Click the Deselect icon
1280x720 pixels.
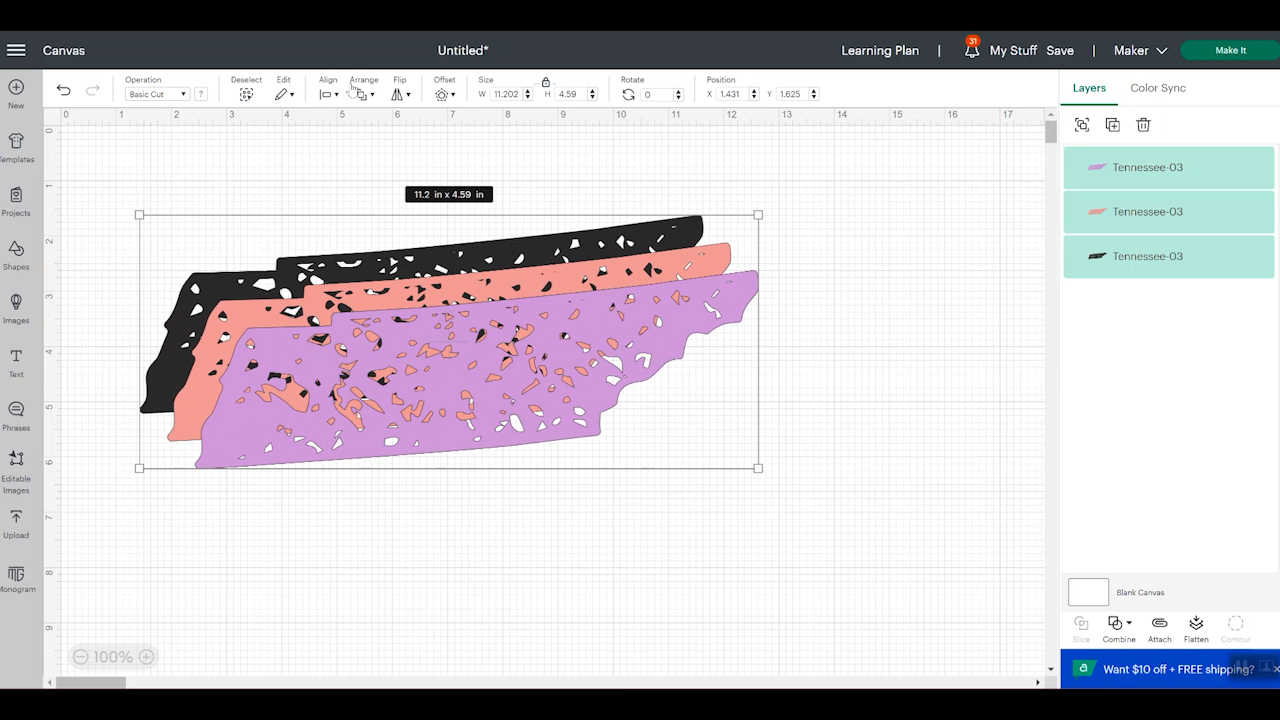tap(246, 94)
